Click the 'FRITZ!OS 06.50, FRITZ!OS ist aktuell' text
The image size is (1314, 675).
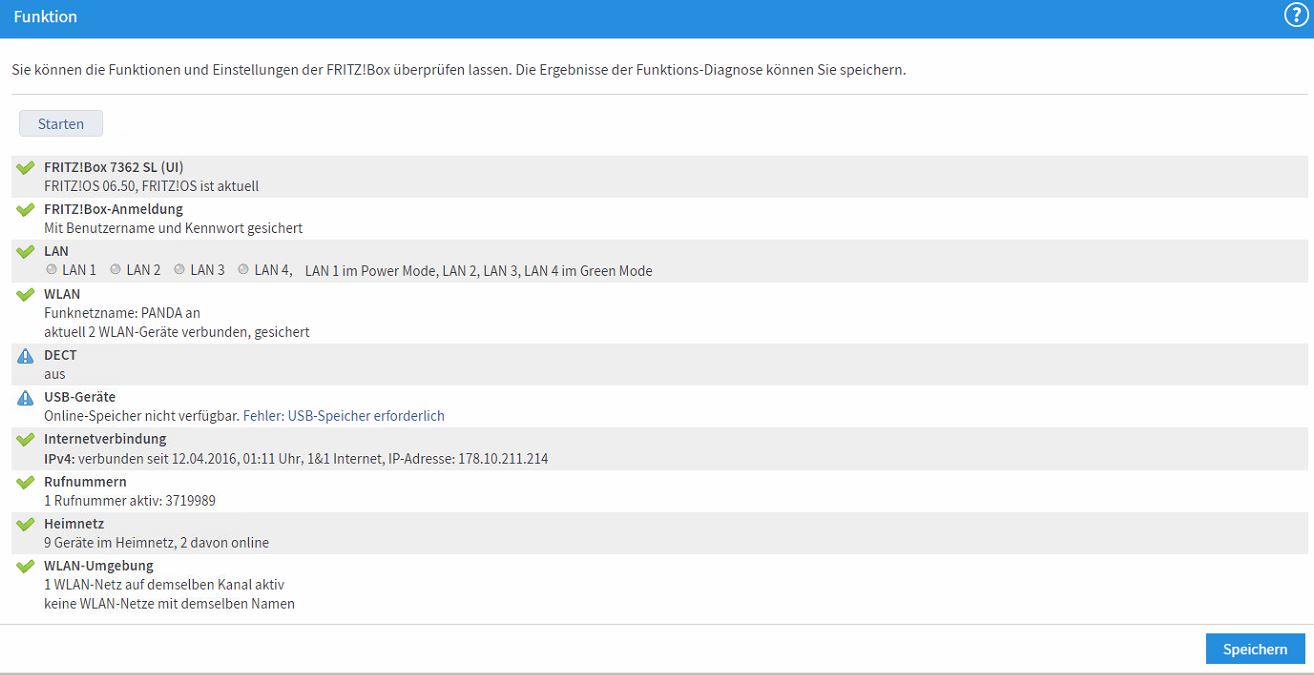pyautogui.click(x=152, y=186)
